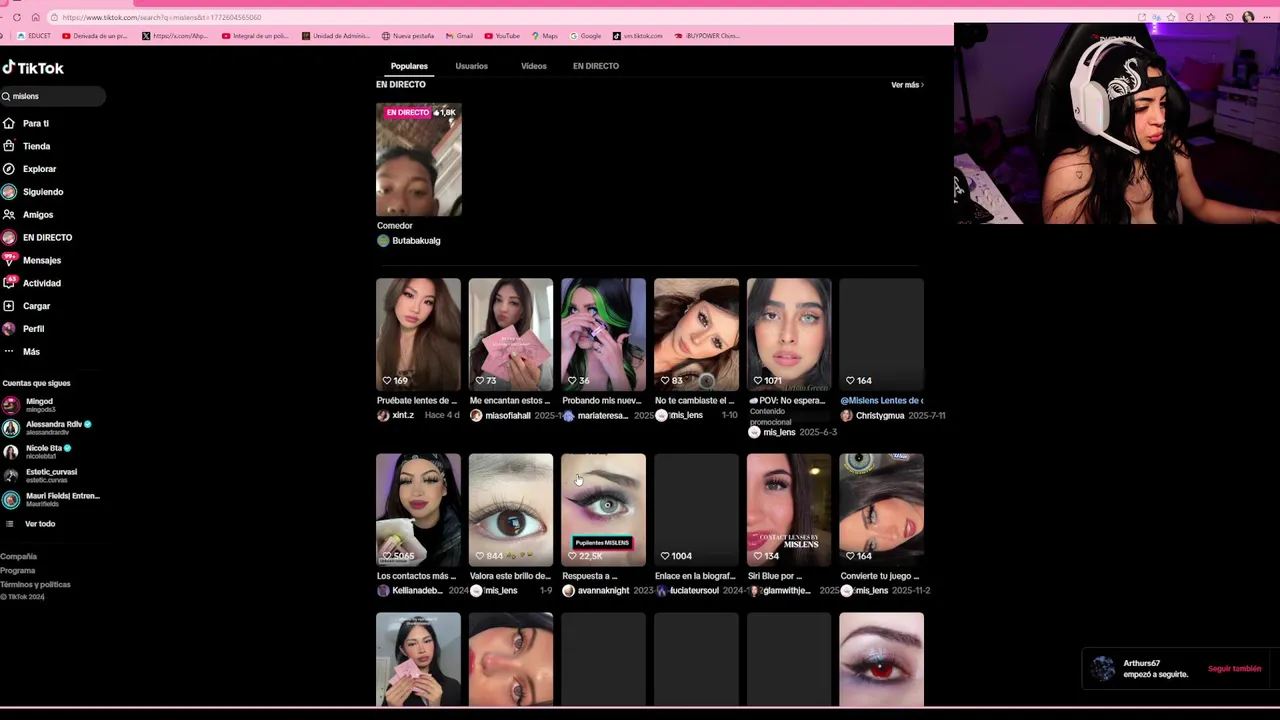Click the browser home button
Viewport: 1280px width, 720px height.
point(36,17)
